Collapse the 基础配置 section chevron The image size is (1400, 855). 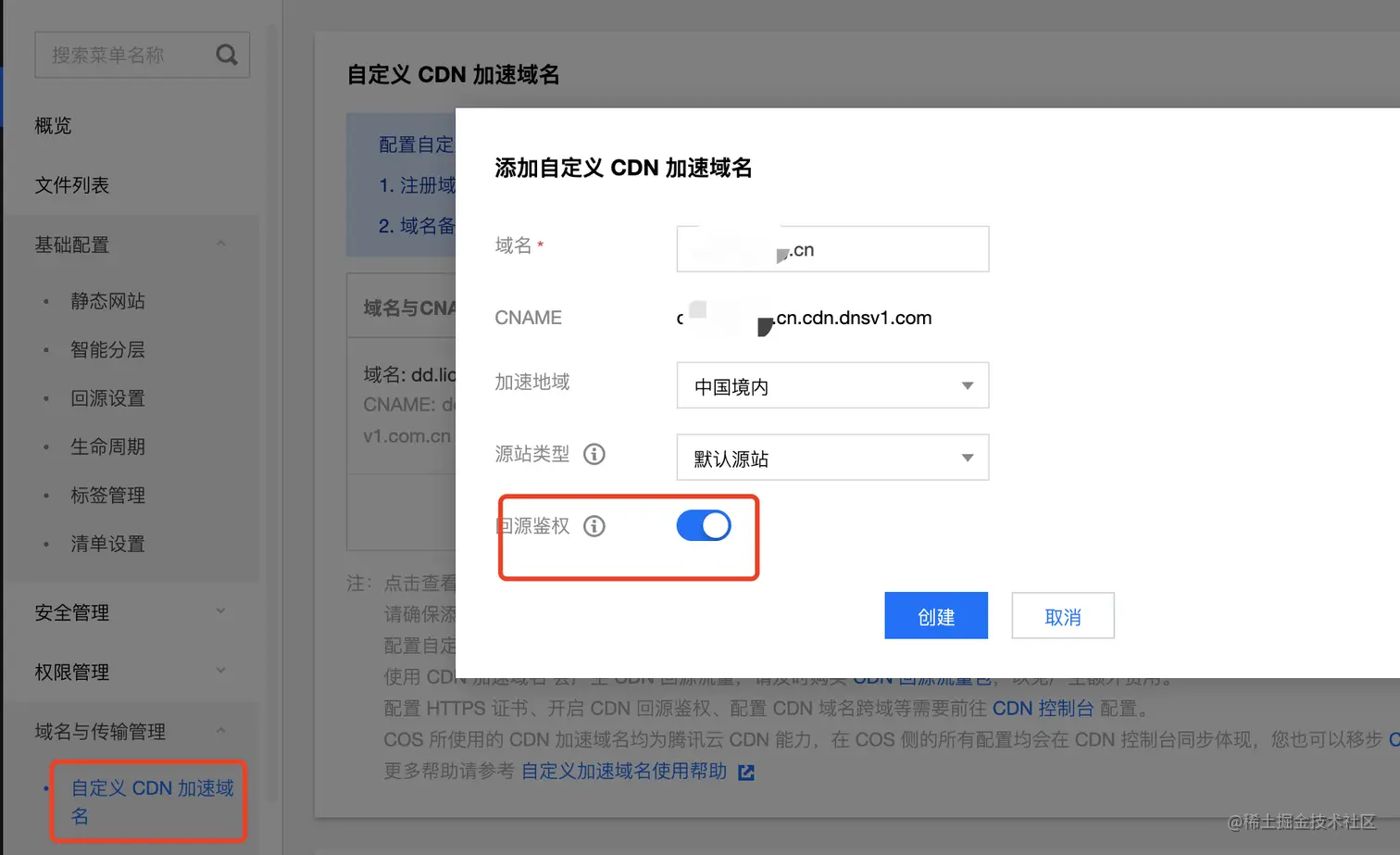[x=221, y=244]
